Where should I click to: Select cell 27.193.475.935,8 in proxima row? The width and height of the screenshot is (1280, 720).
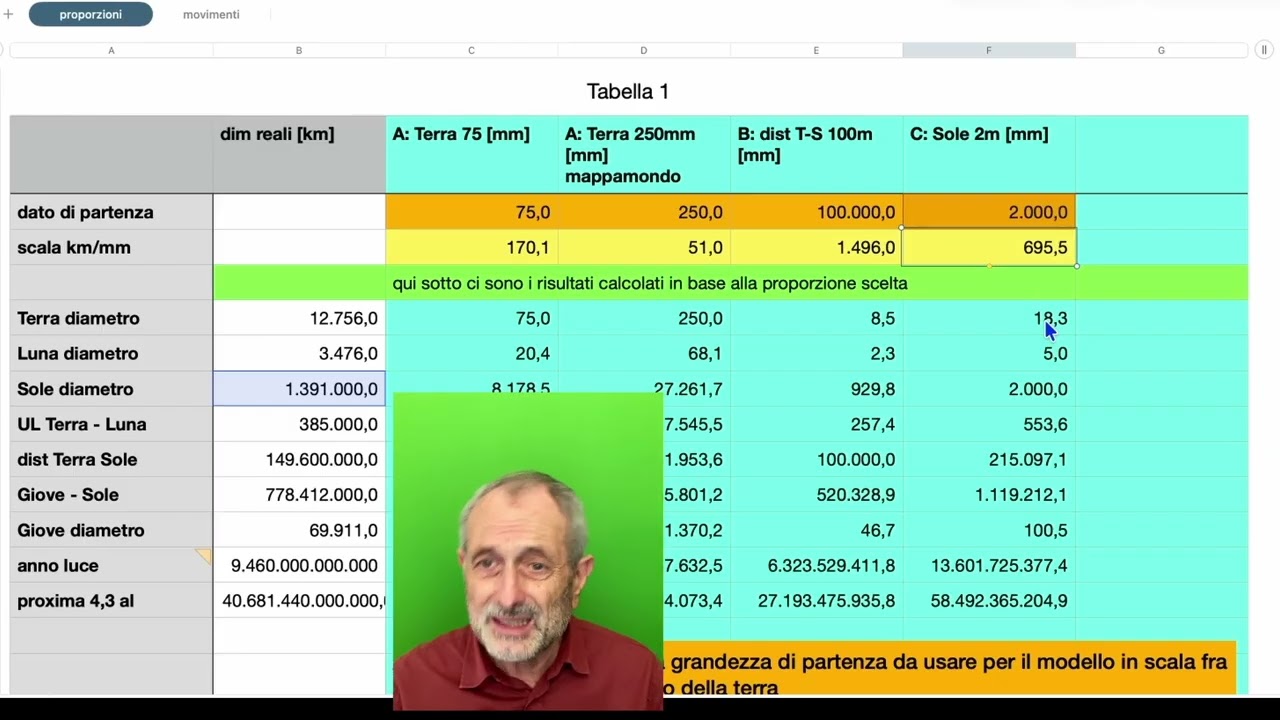pos(816,601)
